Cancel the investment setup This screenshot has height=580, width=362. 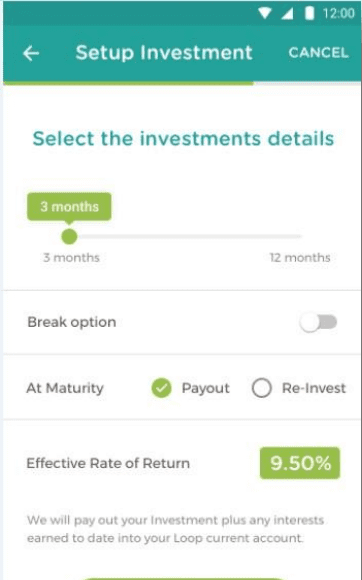(318, 53)
